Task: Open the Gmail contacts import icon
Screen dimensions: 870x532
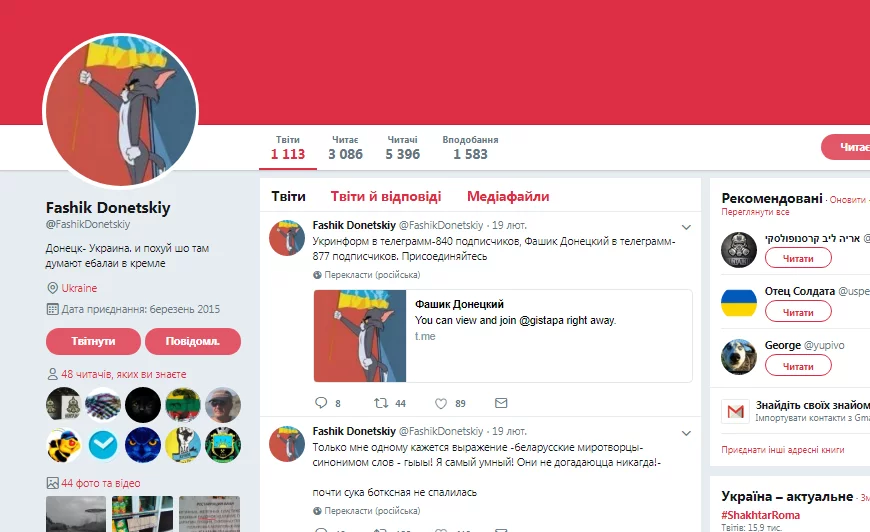Action: coord(735,411)
